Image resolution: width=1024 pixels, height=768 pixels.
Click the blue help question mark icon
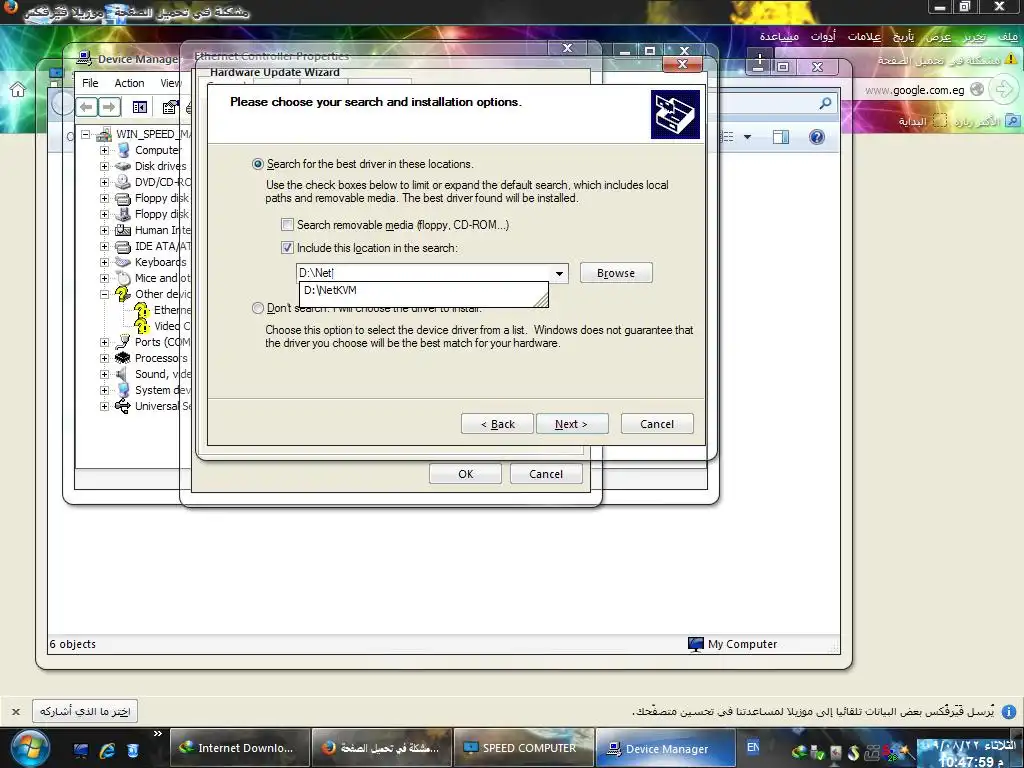pos(816,137)
